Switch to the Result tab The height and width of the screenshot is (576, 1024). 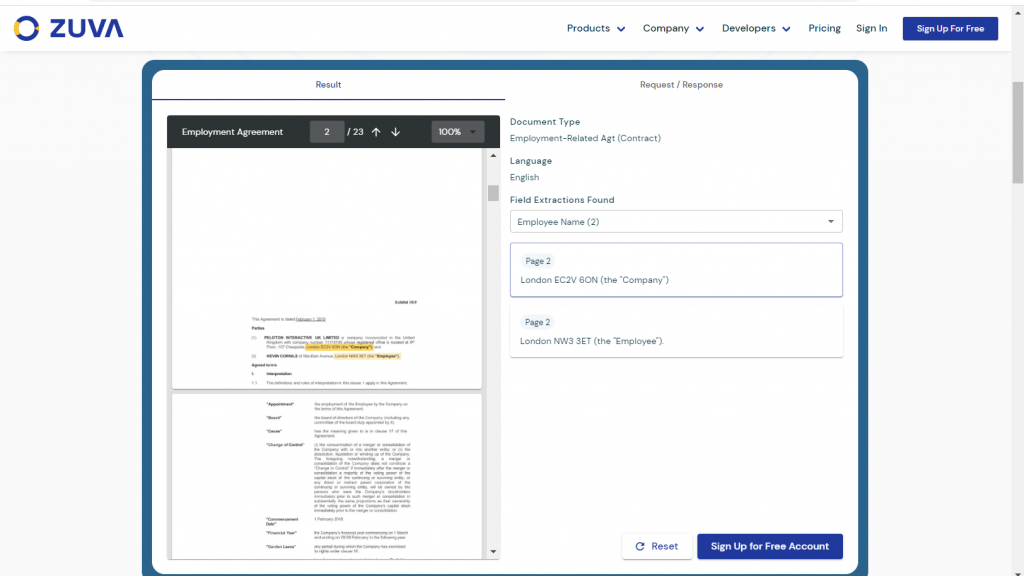coord(328,85)
